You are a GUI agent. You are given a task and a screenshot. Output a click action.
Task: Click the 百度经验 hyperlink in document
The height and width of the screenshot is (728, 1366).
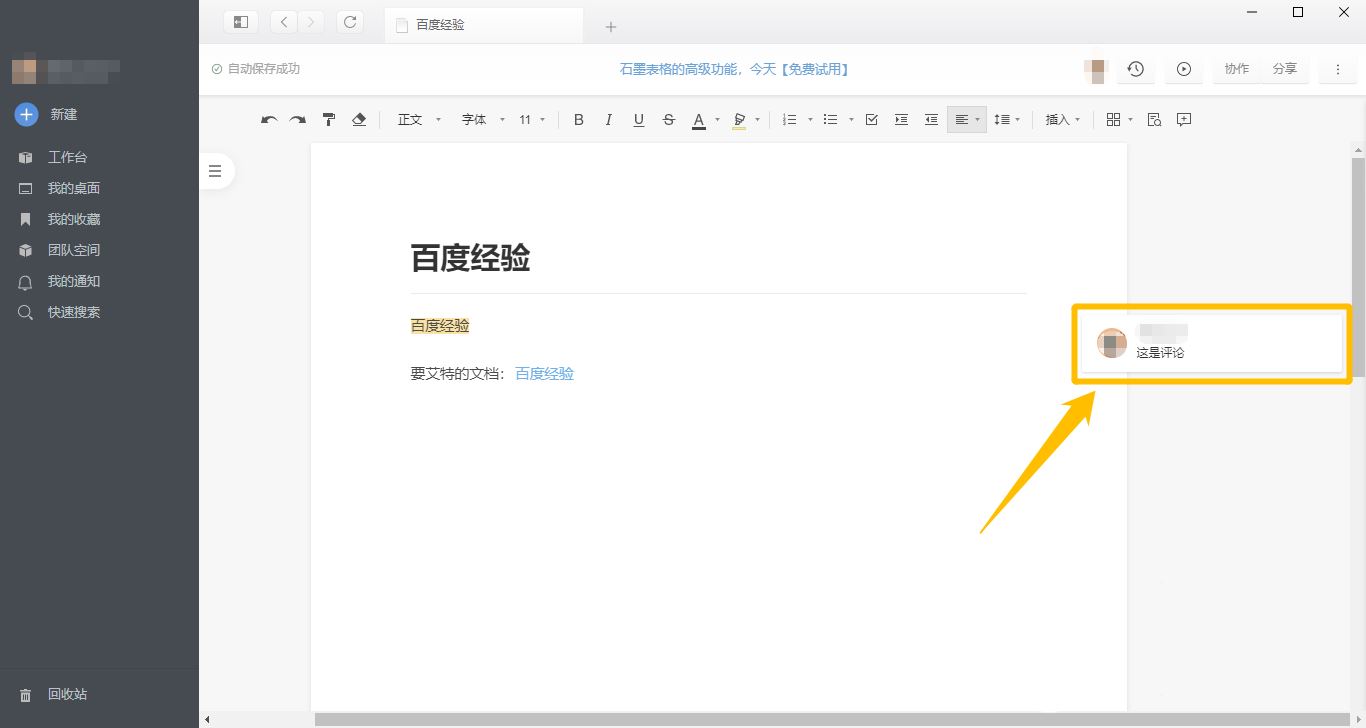pyautogui.click(x=544, y=374)
